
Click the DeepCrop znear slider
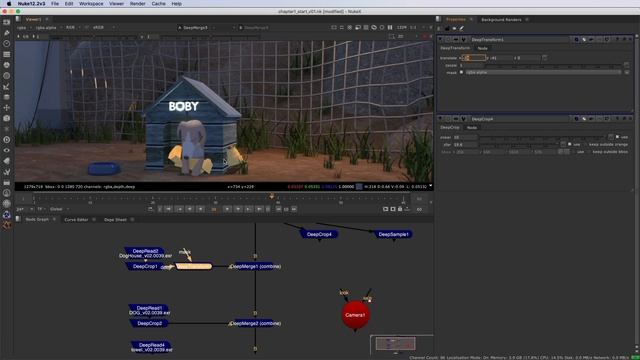pos(542,137)
